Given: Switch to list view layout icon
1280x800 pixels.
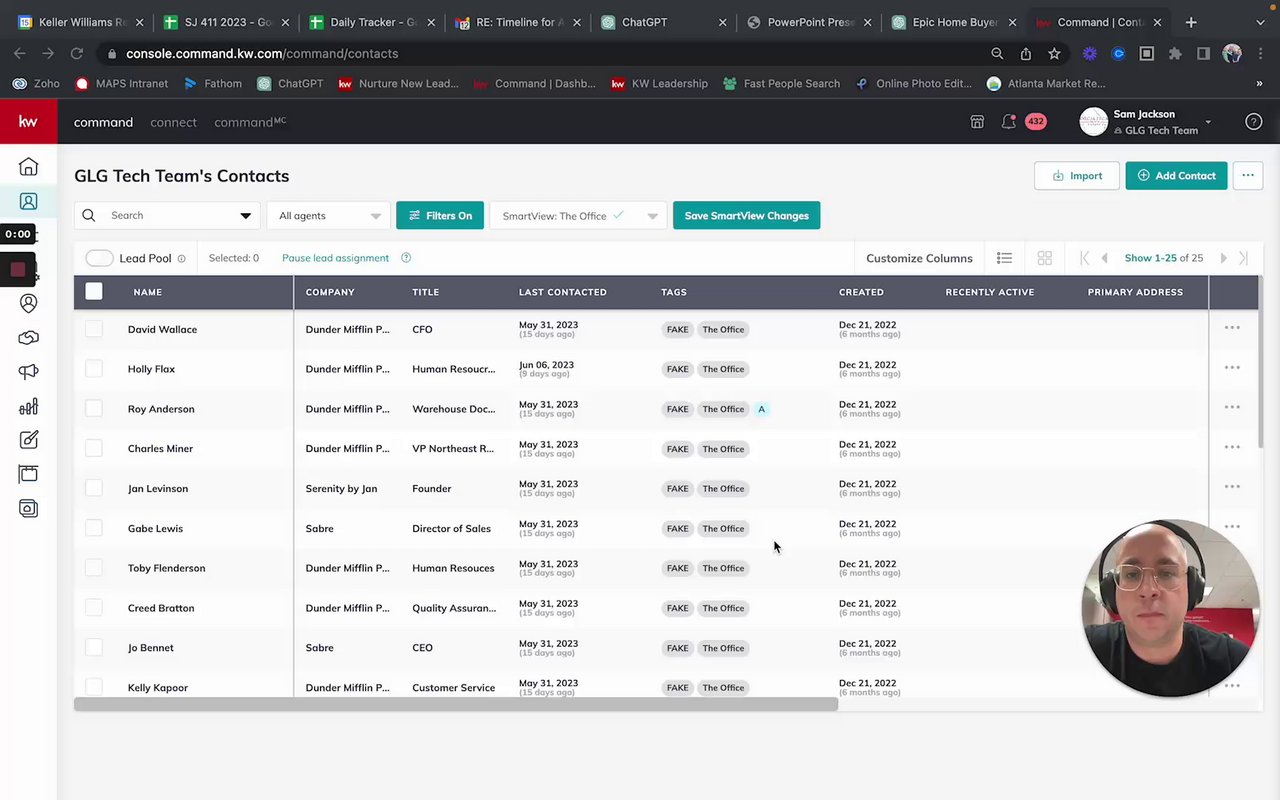Looking at the screenshot, I should (1004, 258).
